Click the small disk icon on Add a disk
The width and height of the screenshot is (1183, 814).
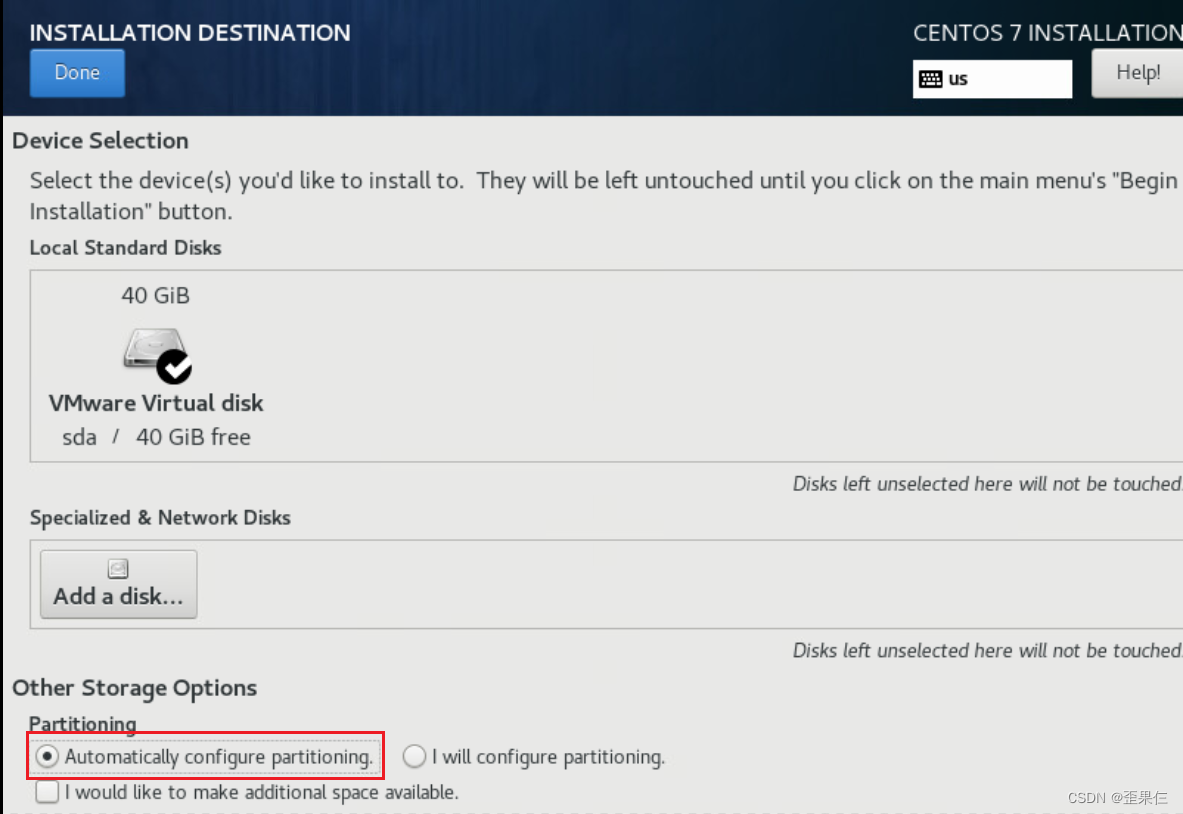(x=118, y=568)
